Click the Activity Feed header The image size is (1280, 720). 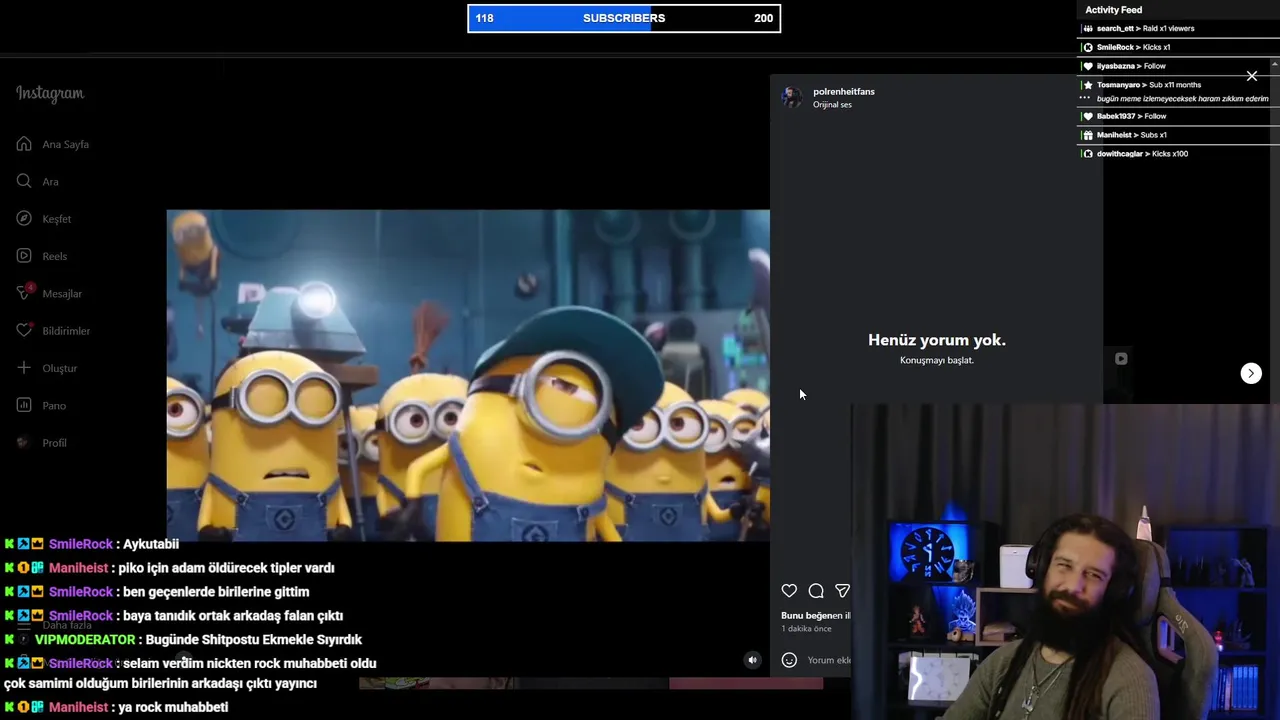1113,10
